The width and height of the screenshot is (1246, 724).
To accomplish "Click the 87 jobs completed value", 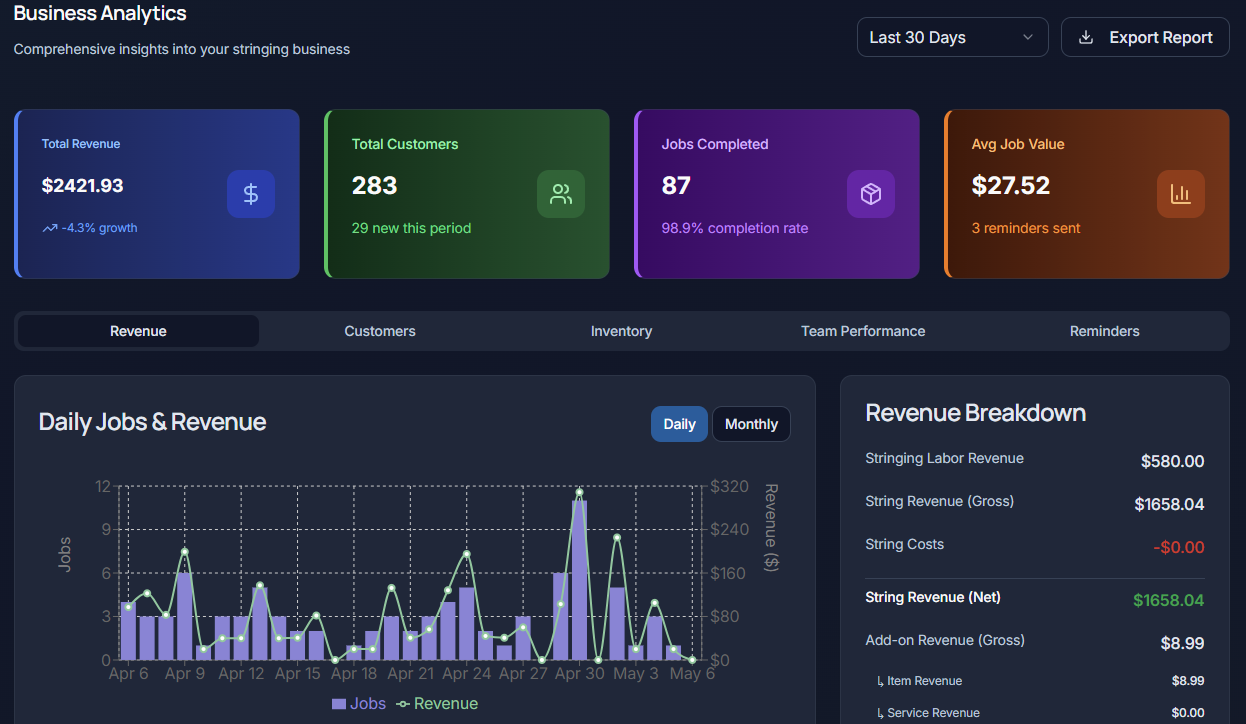I will click(676, 185).
